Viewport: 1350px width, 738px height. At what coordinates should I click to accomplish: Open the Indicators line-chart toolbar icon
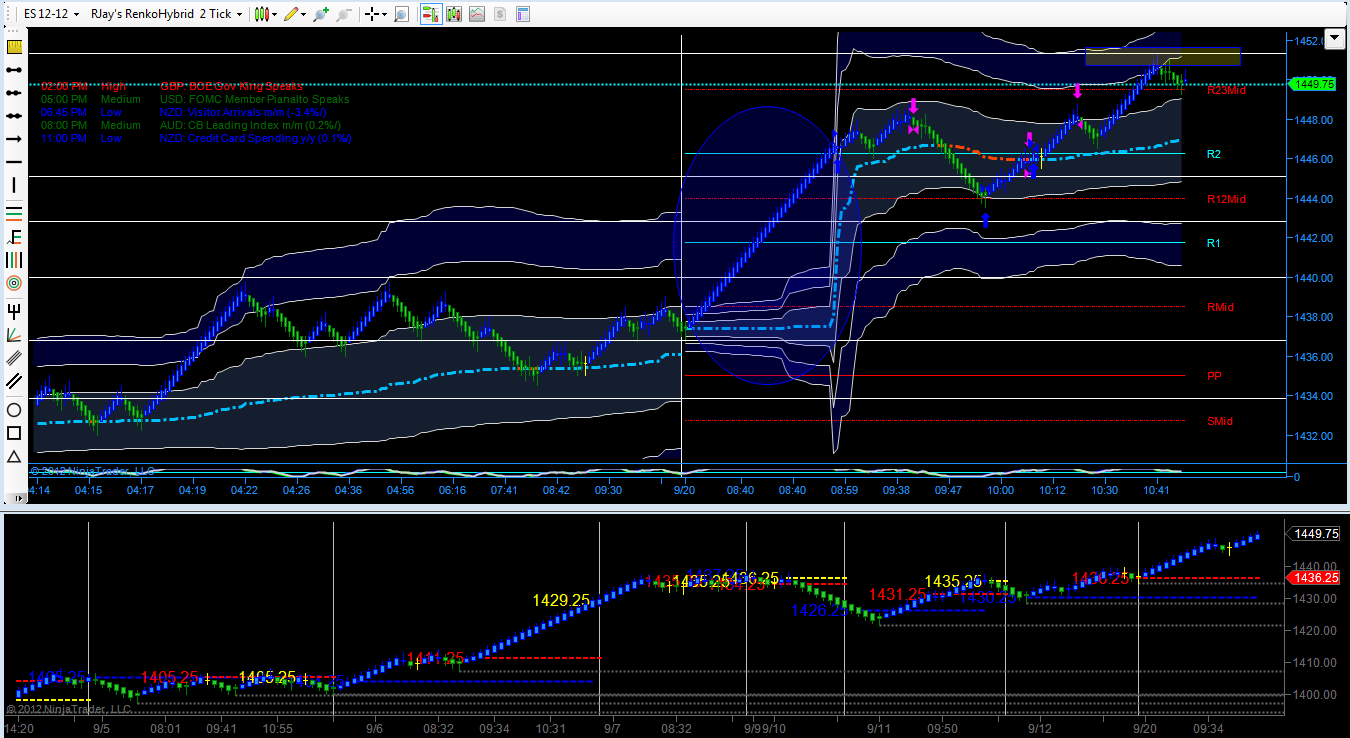(x=476, y=14)
